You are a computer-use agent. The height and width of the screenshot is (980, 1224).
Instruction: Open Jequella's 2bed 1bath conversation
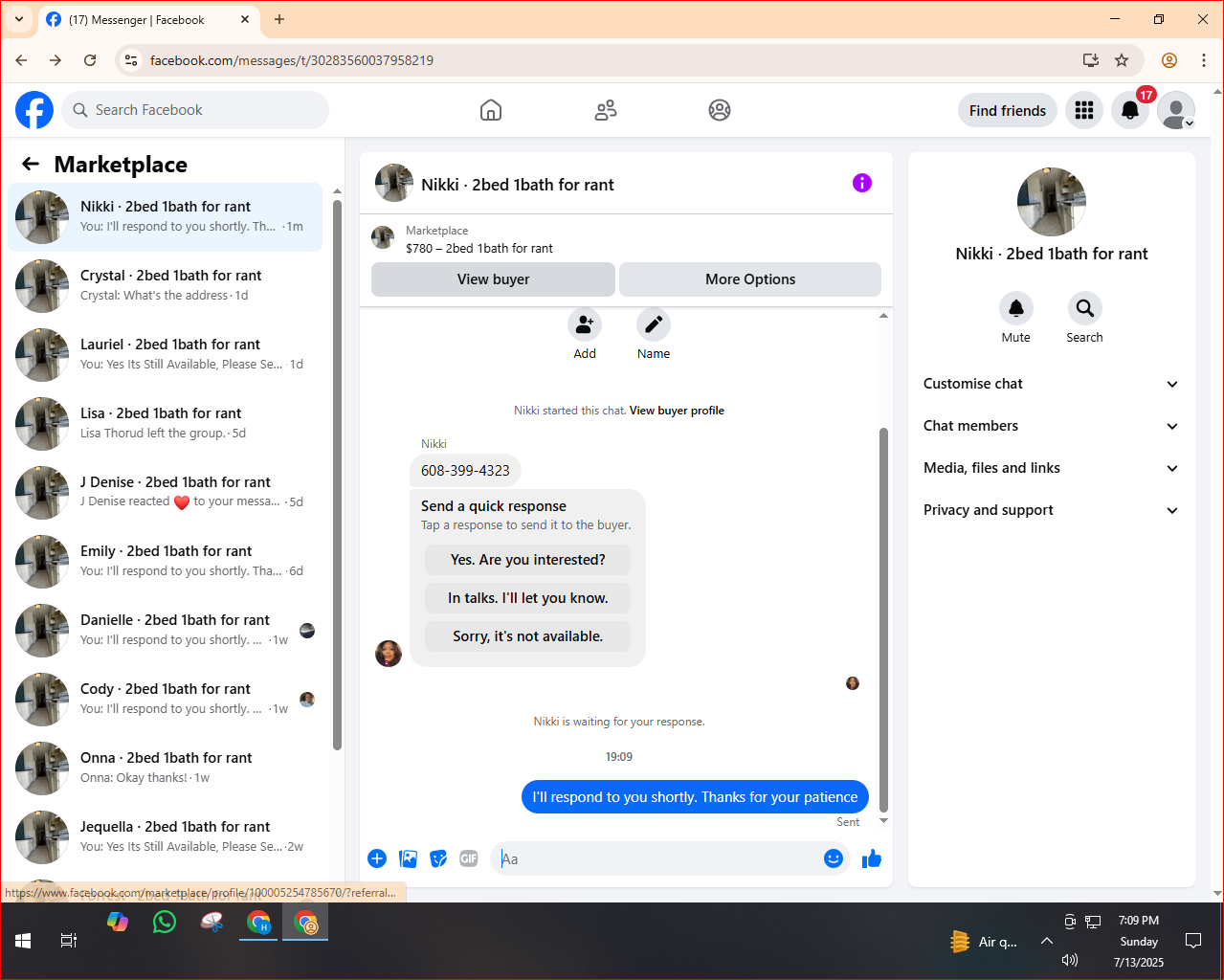166,836
